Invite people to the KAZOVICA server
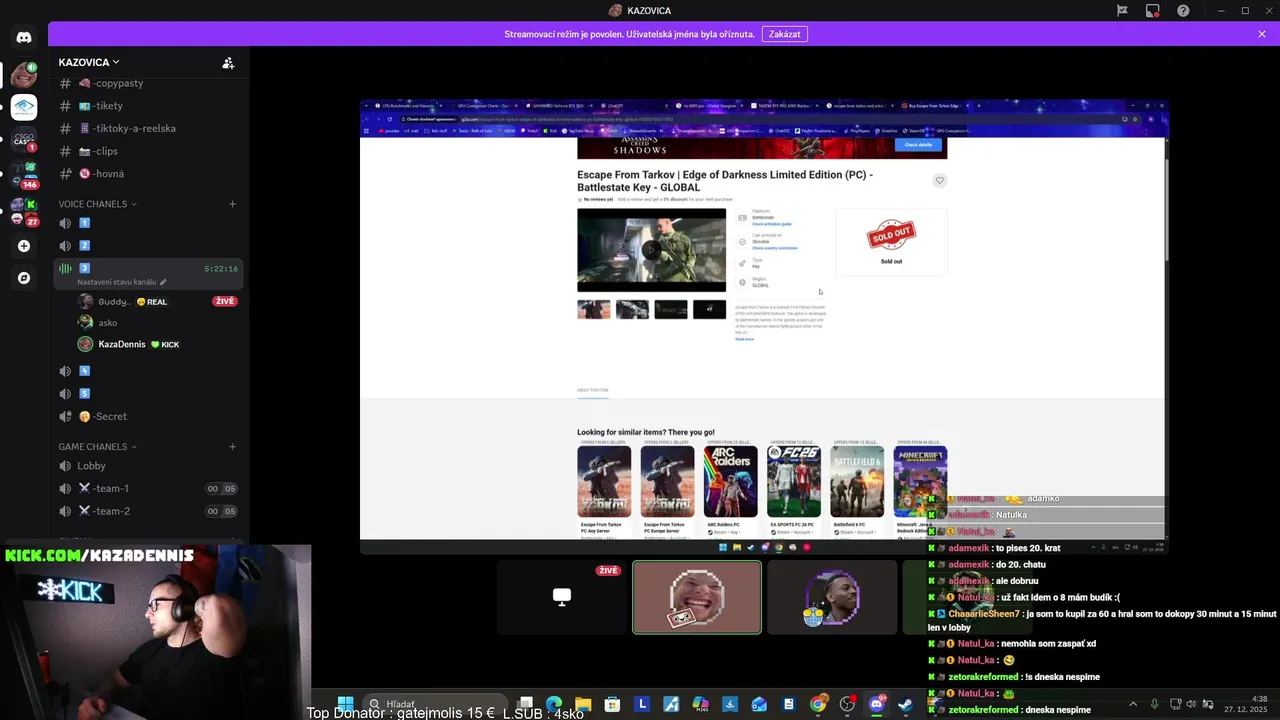 click(228, 63)
